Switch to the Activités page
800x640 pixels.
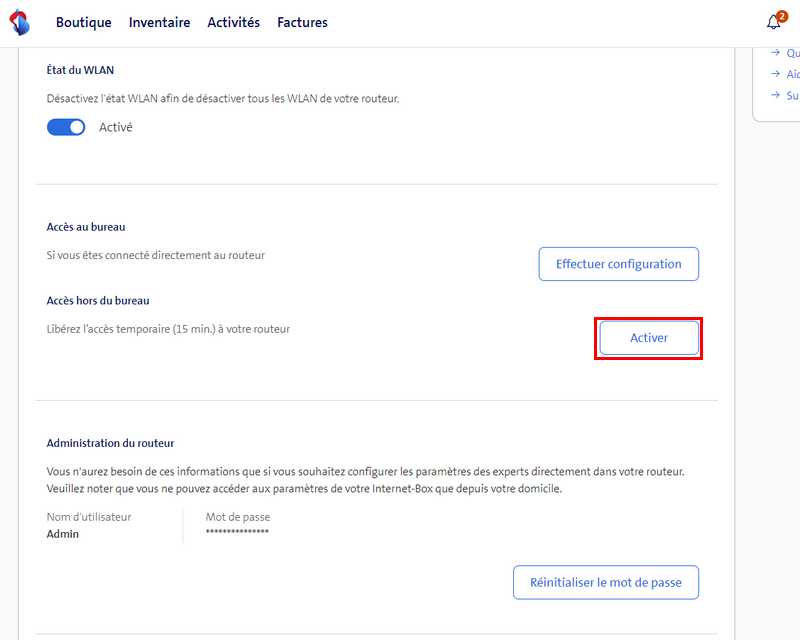point(233,22)
